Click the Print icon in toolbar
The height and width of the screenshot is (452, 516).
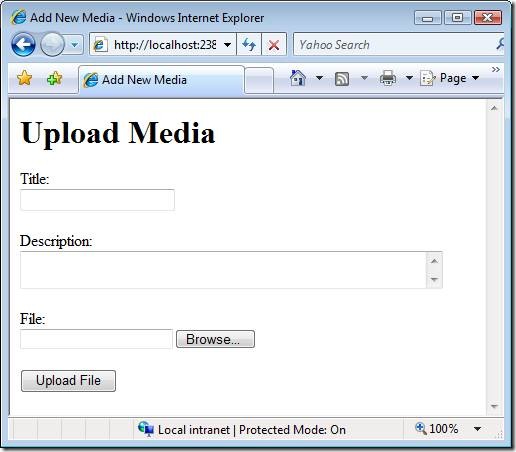pyautogui.click(x=388, y=78)
